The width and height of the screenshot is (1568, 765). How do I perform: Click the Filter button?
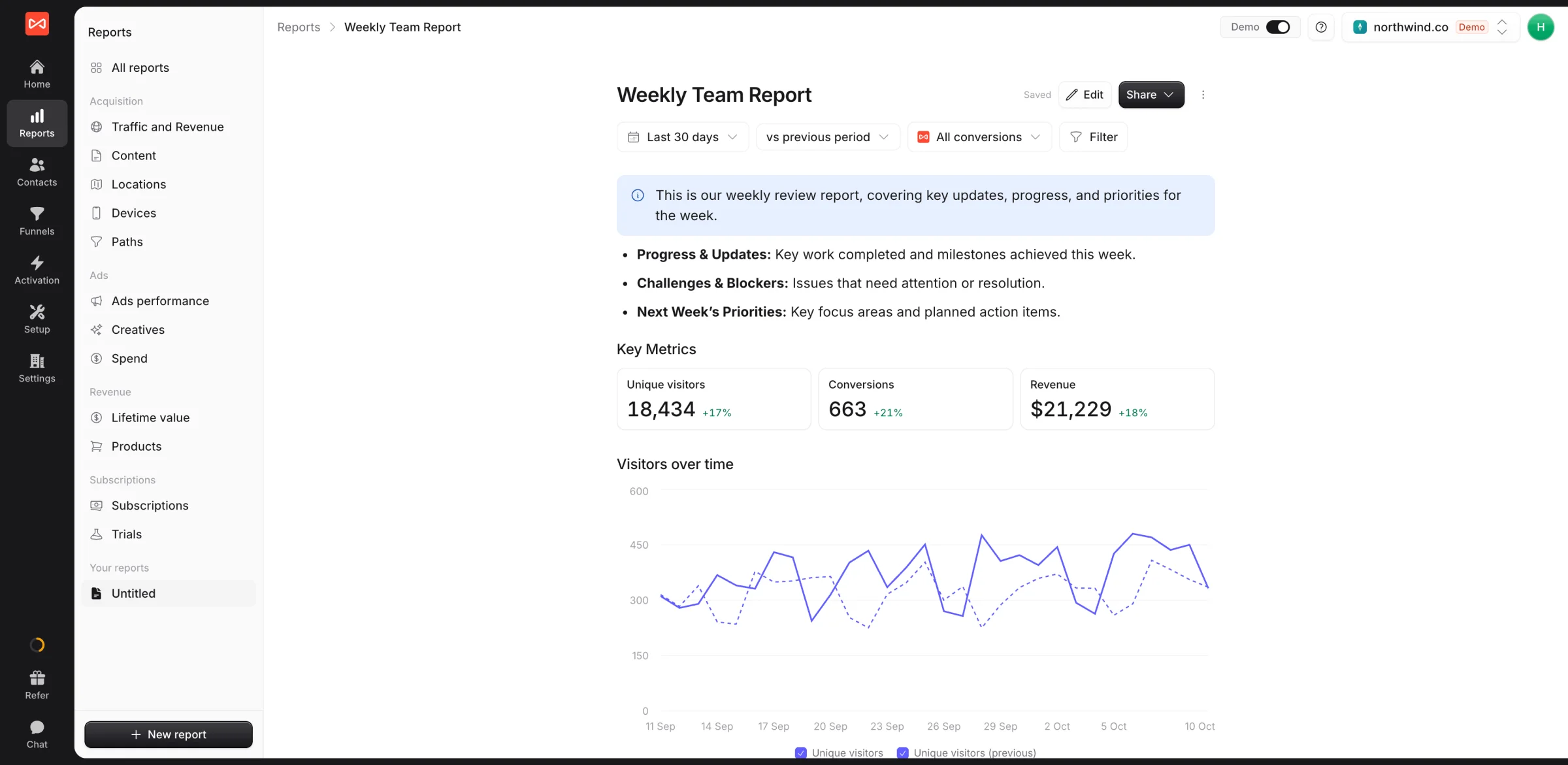1094,137
